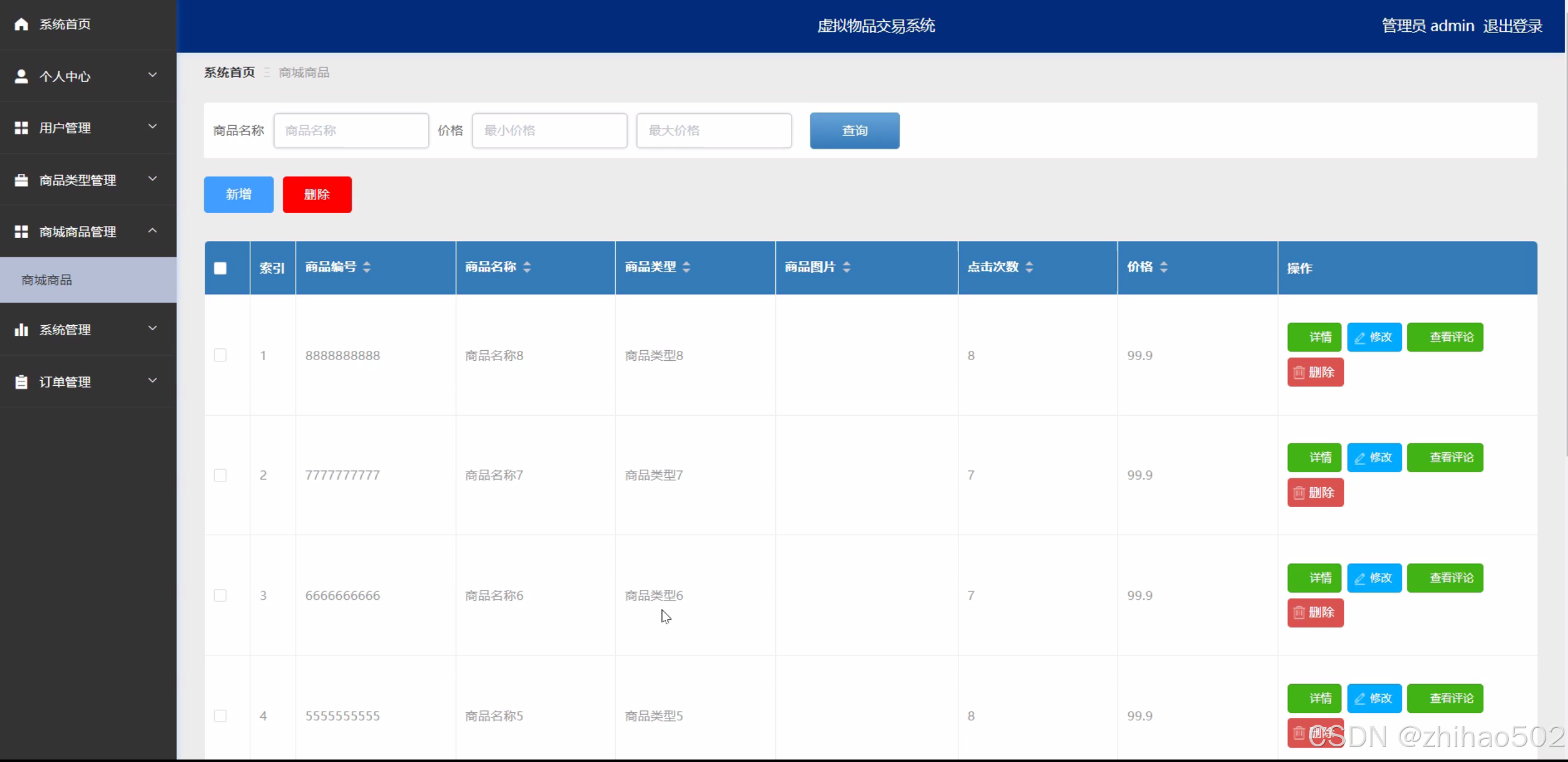Sort by 商品名称 column arrows
1568x762 pixels.
click(x=527, y=267)
